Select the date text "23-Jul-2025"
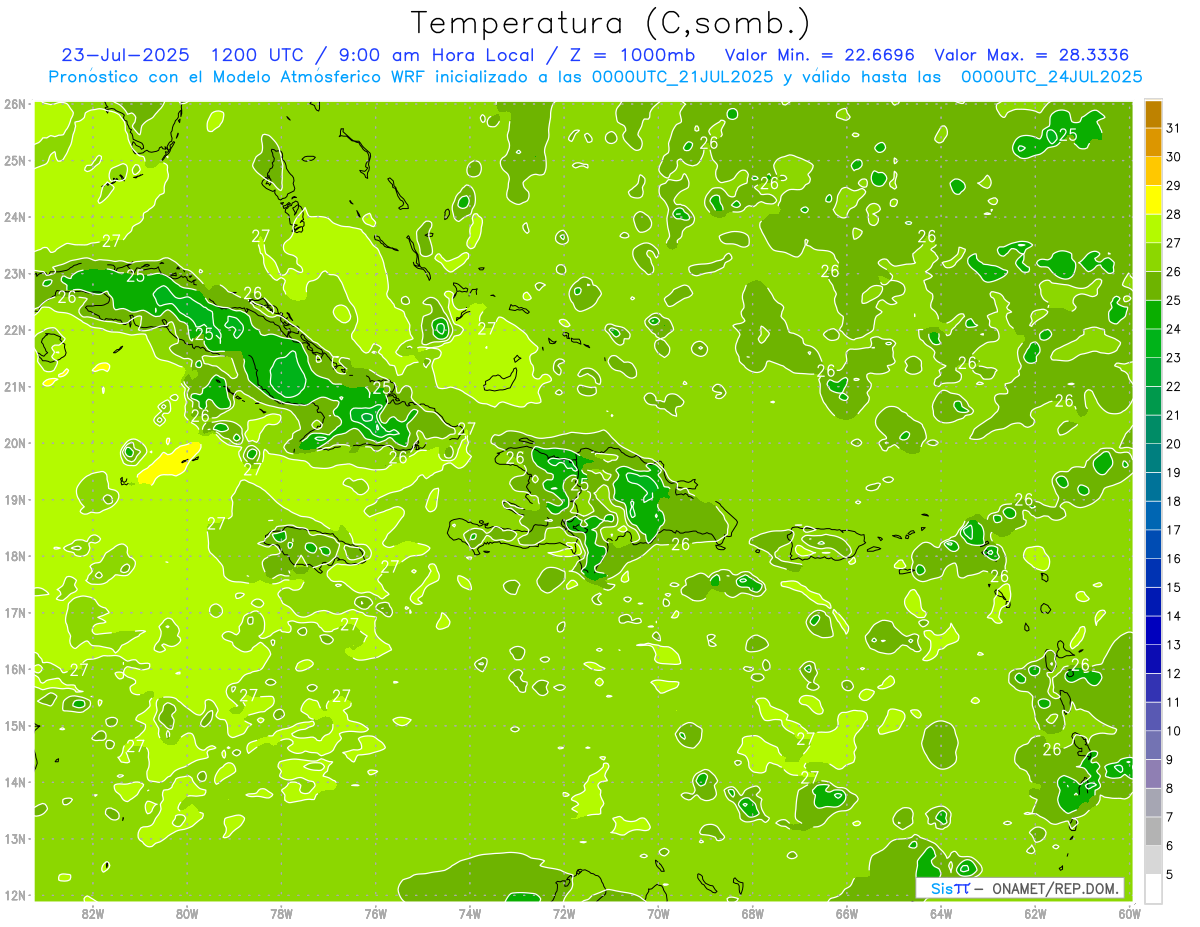The height and width of the screenshot is (927, 1200). point(125,54)
